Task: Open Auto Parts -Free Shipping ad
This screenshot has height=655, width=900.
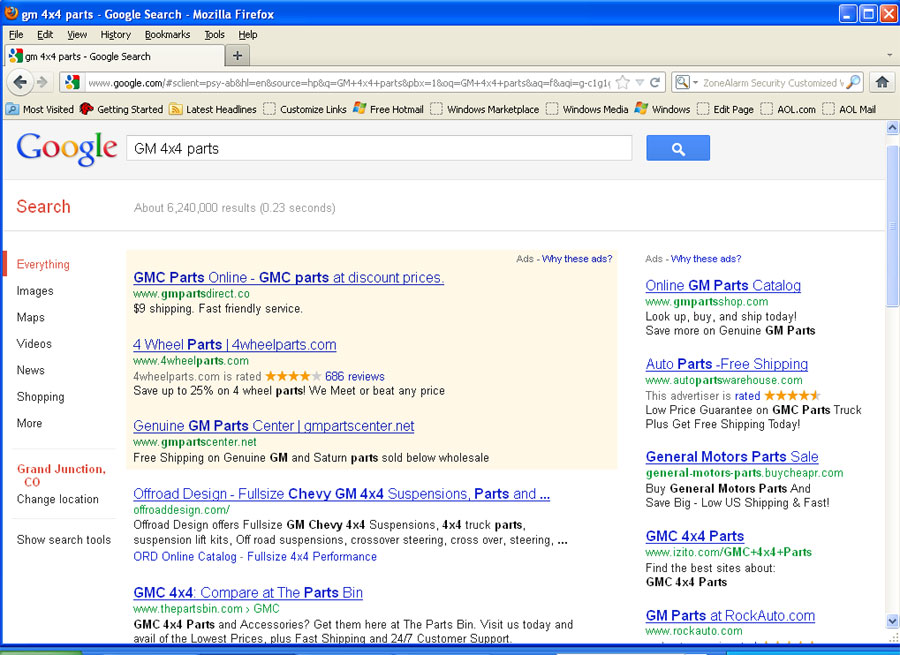Action: (727, 364)
